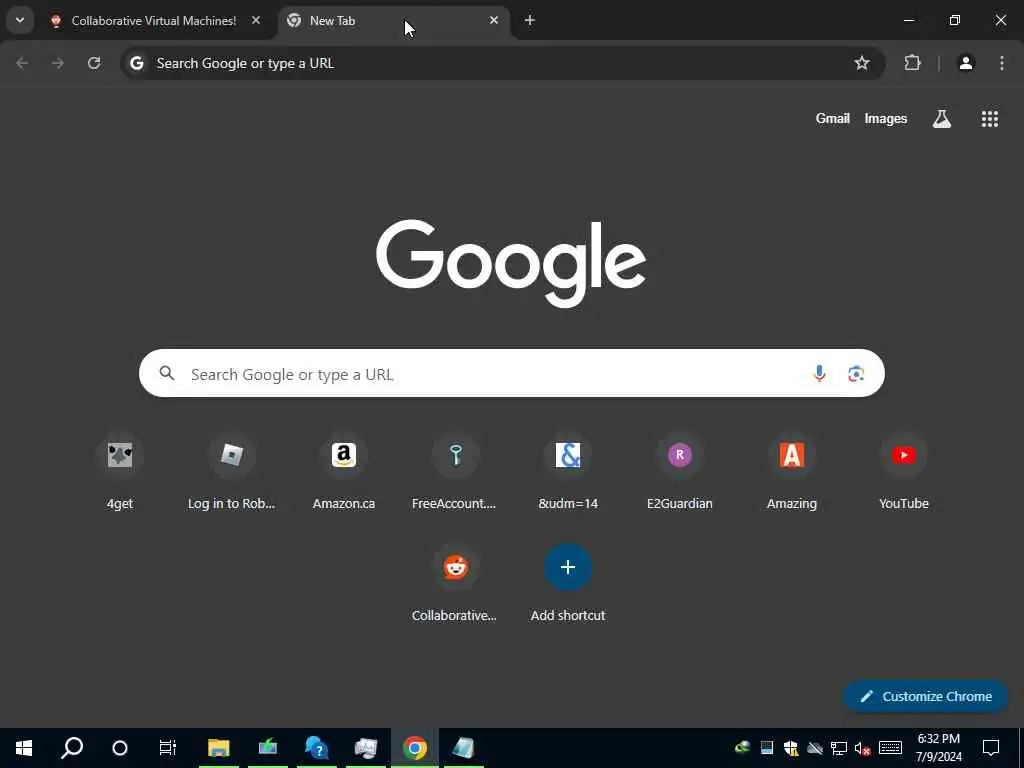Add a new shortcut
1024x768 pixels.
tap(568, 583)
